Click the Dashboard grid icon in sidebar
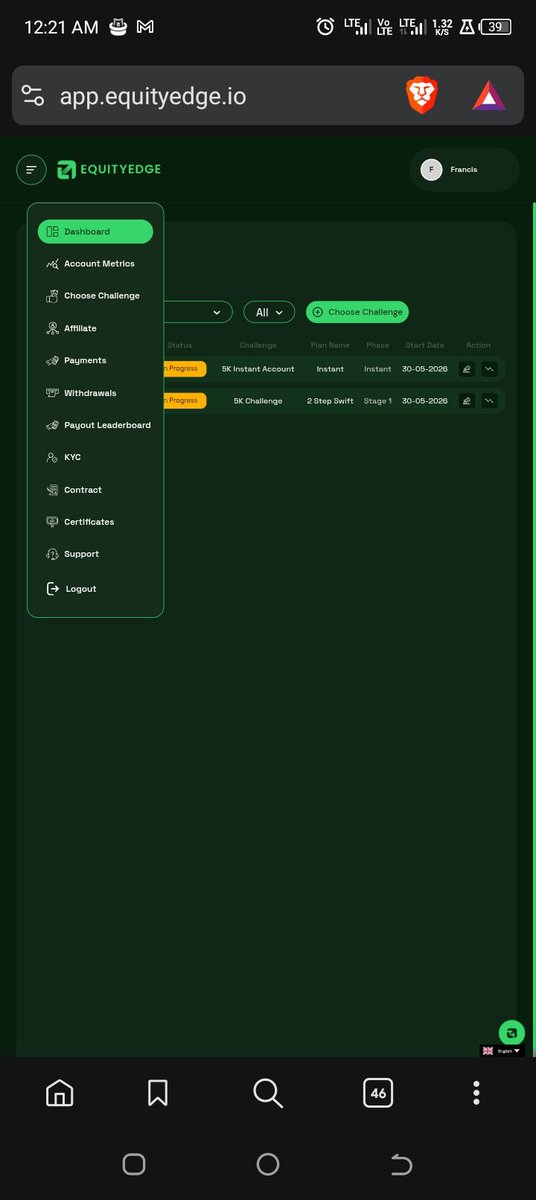This screenshot has width=536, height=1200. click(x=52, y=232)
